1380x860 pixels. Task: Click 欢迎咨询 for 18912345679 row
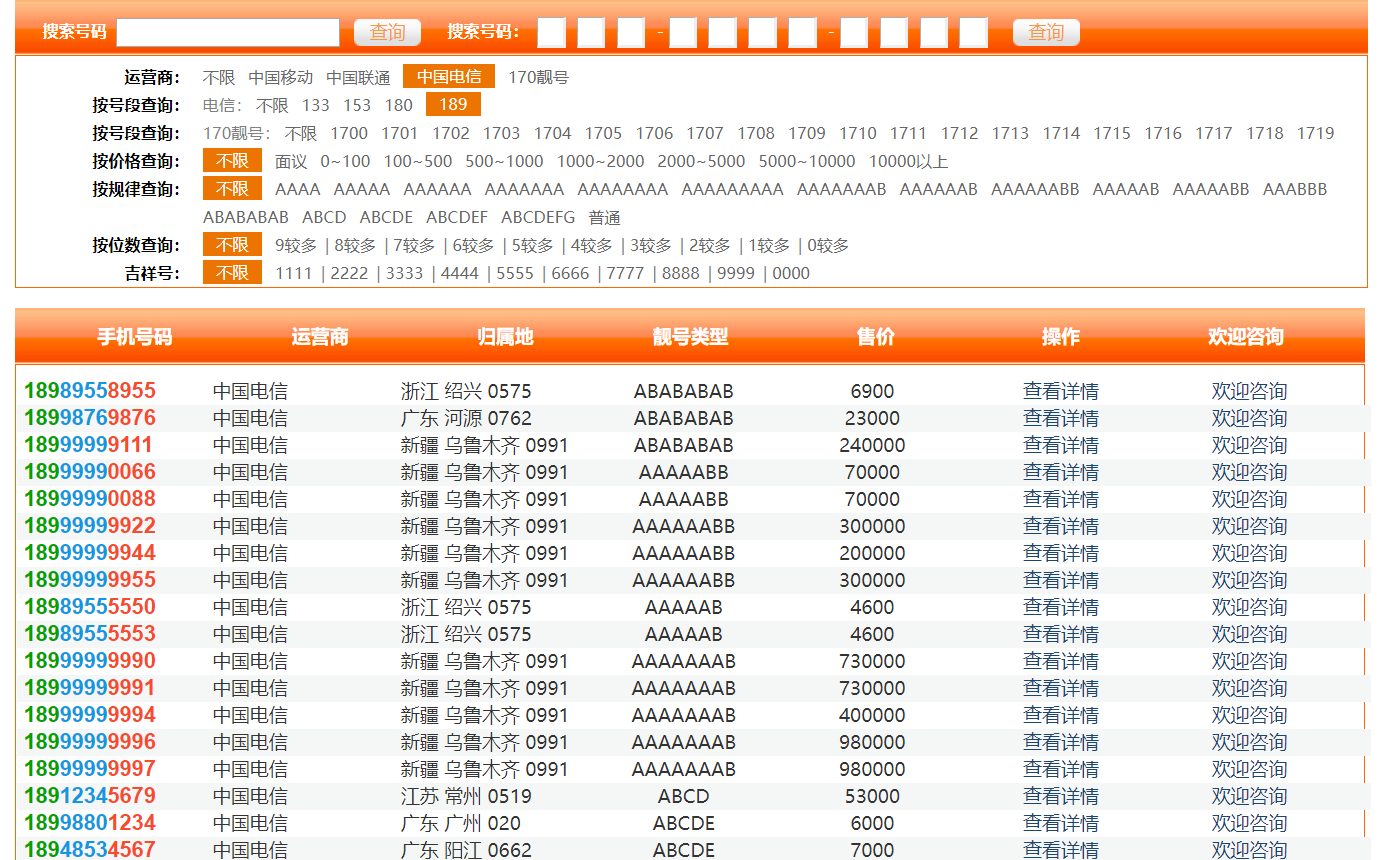coord(1249,796)
